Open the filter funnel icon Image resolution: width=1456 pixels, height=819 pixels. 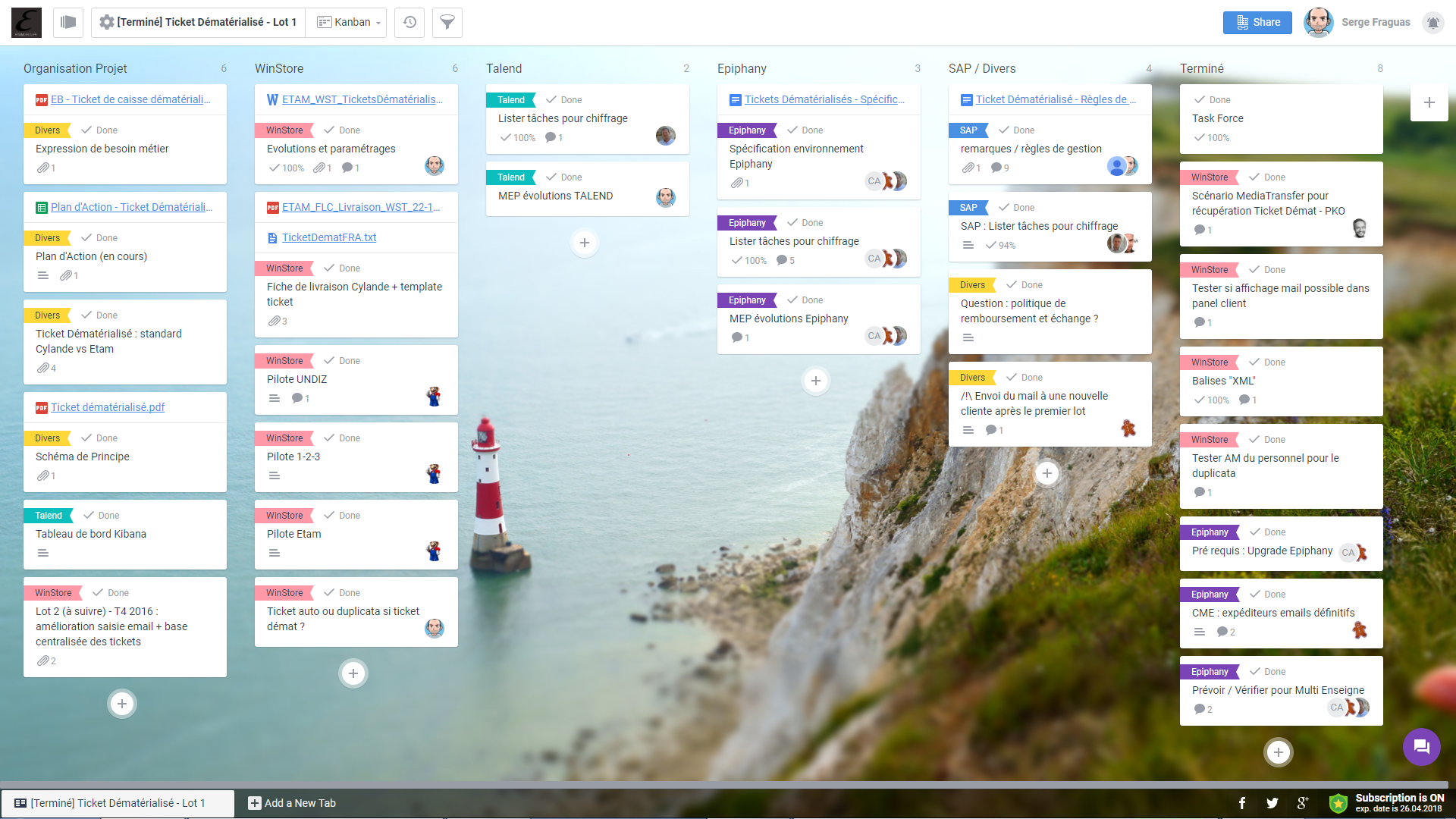point(447,22)
